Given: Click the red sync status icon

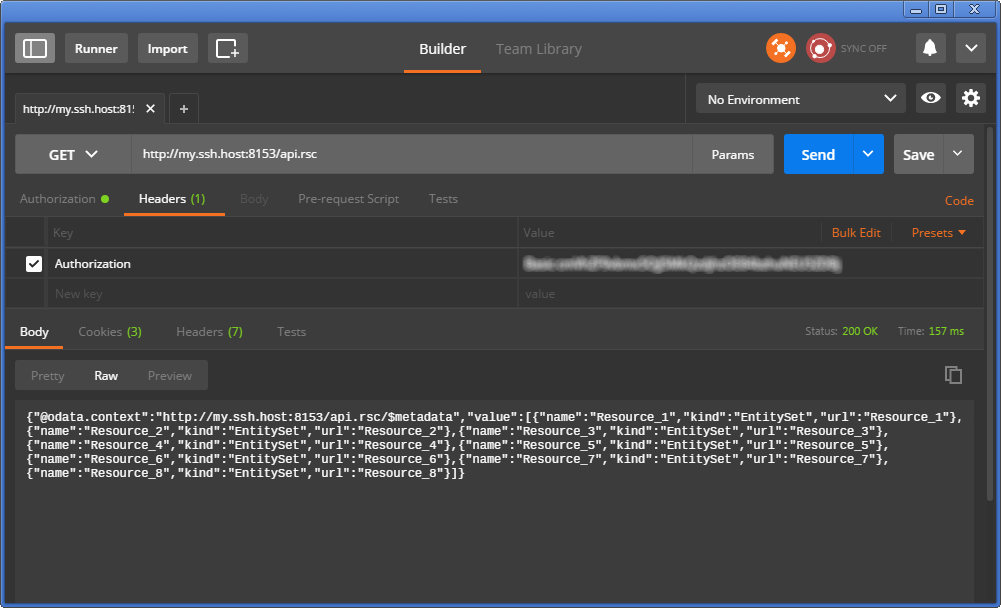Looking at the screenshot, I should 821,48.
